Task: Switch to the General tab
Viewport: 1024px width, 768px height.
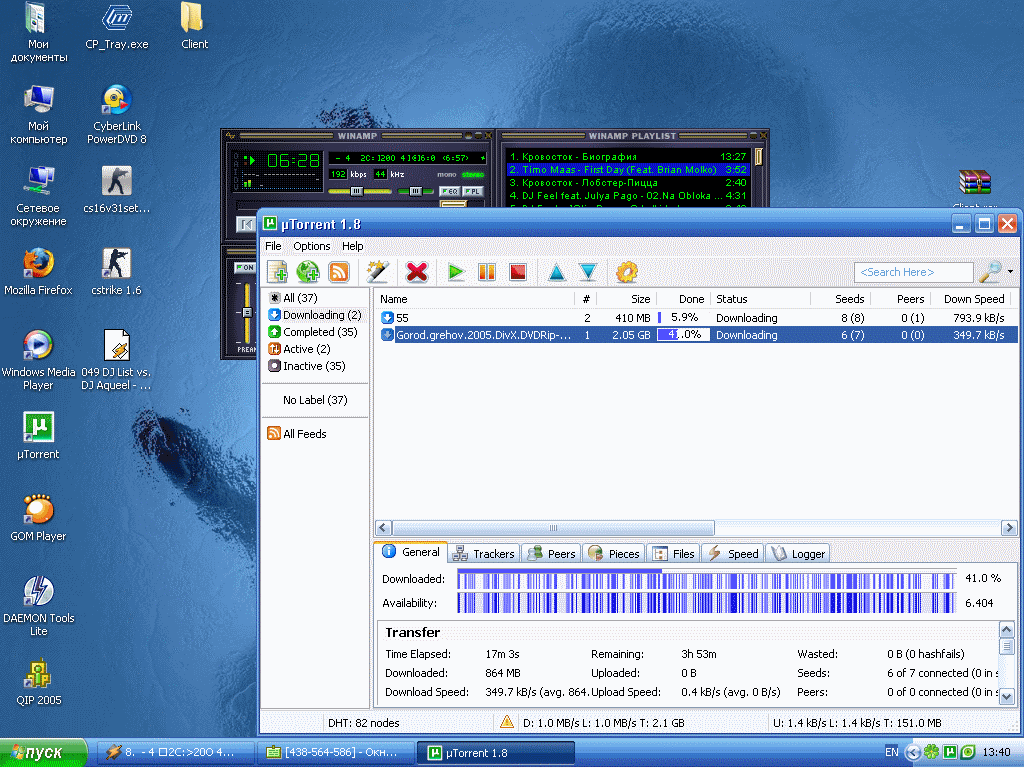Action: pyautogui.click(x=411, y=552)
